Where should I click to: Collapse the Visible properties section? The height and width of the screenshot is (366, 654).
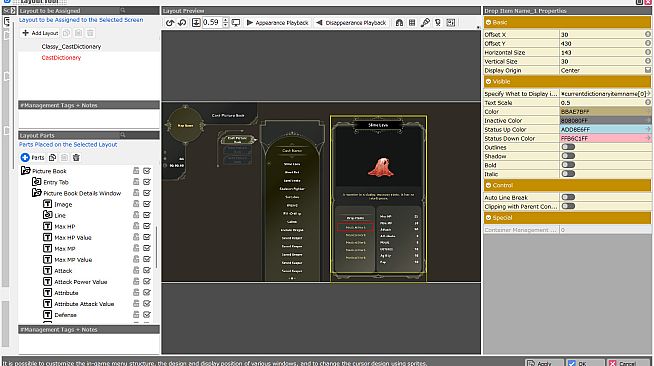pos(488,81)
